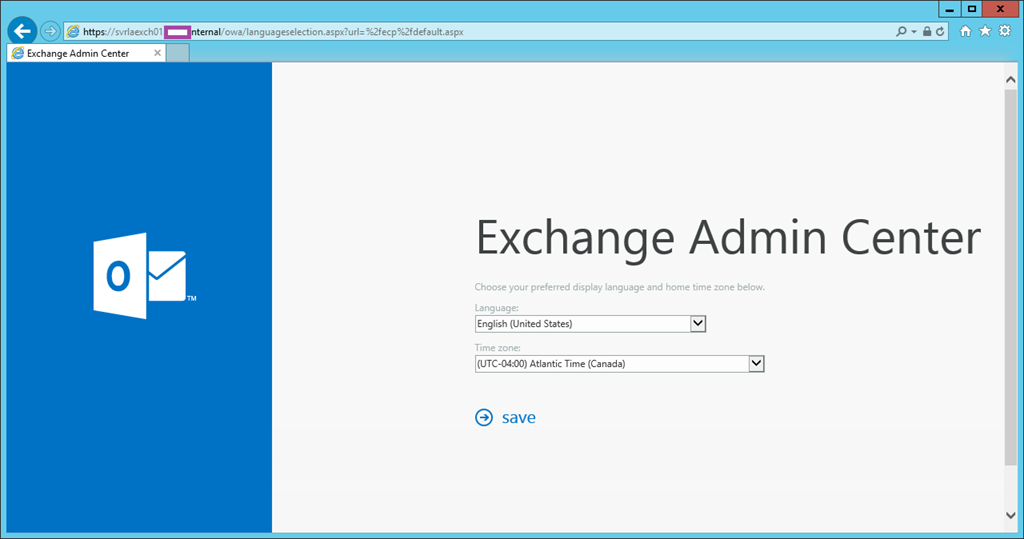Click the Exchange Admin Center heading
1024x539 pixels.
click(728, 238)
